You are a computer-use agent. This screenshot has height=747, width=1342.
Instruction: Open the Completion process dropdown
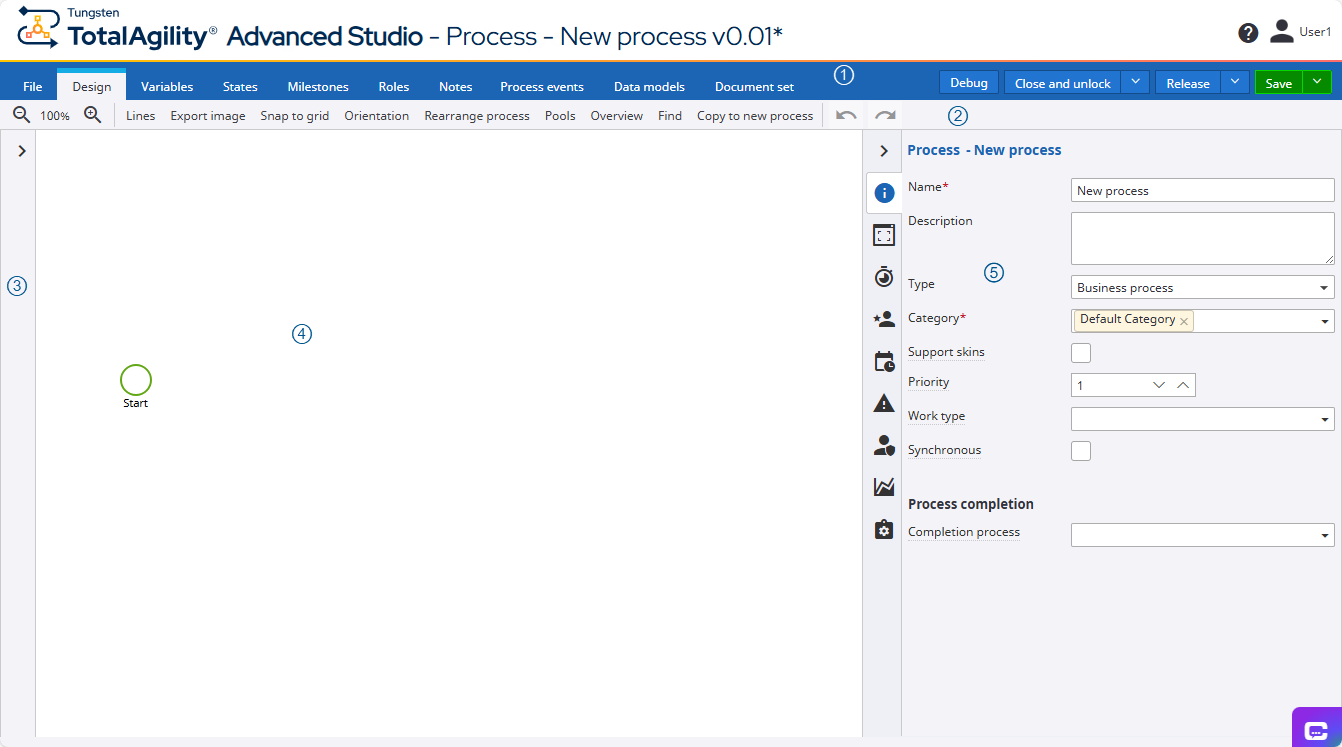[x=1322, y=534]
